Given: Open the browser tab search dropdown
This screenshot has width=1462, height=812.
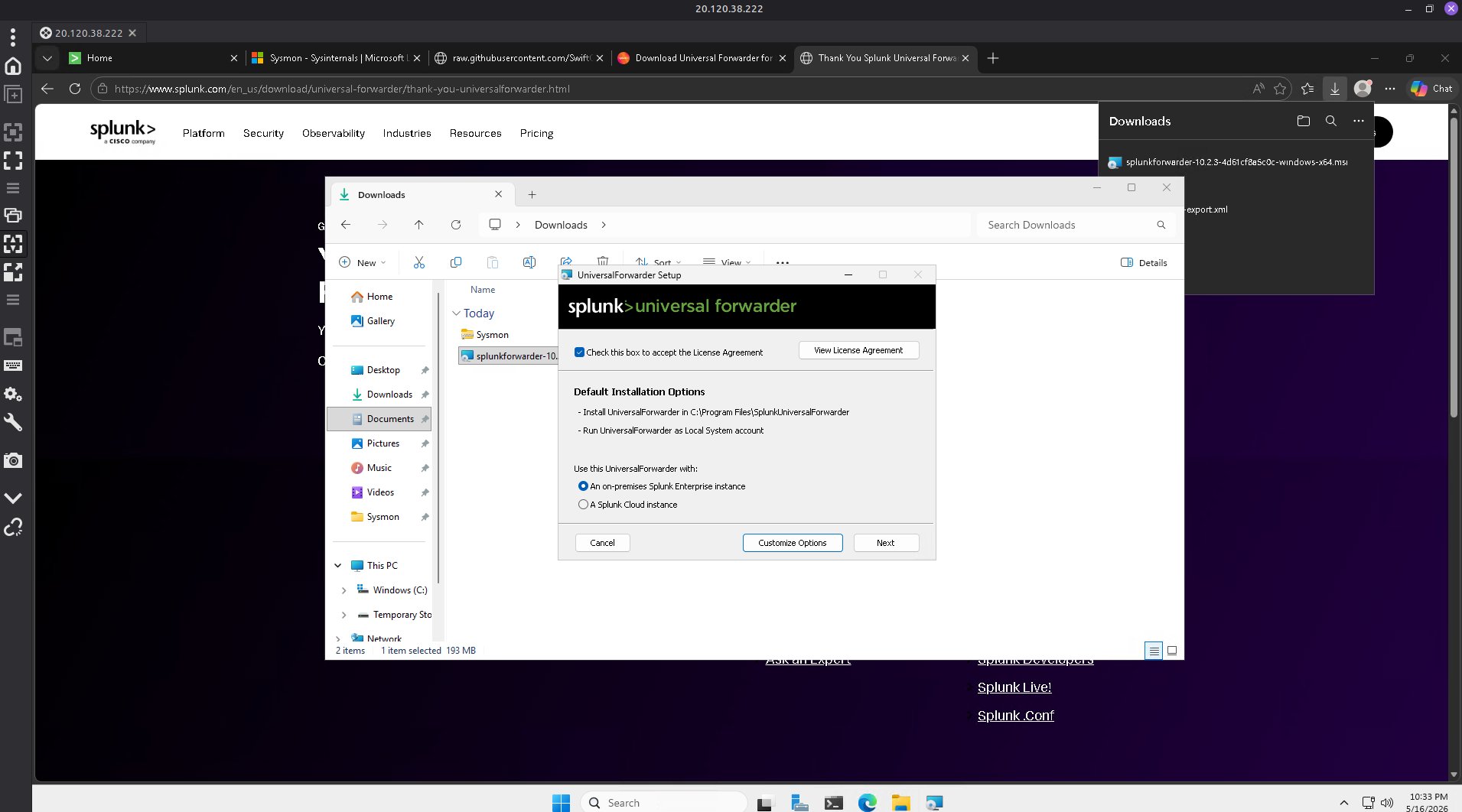Looking at the screenshot, I should point(47,58).
